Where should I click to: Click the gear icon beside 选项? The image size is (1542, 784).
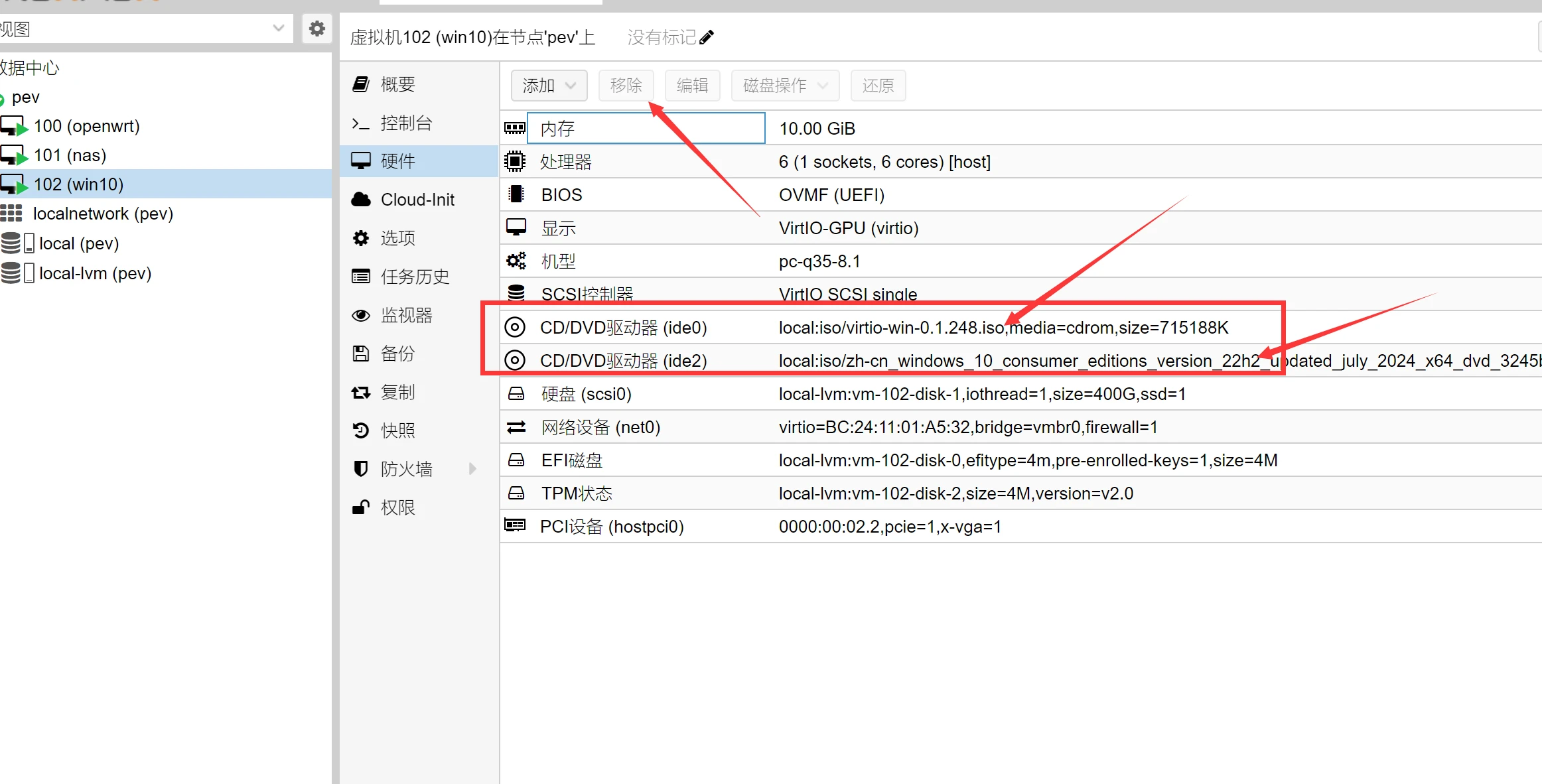[x=361, y=238]
